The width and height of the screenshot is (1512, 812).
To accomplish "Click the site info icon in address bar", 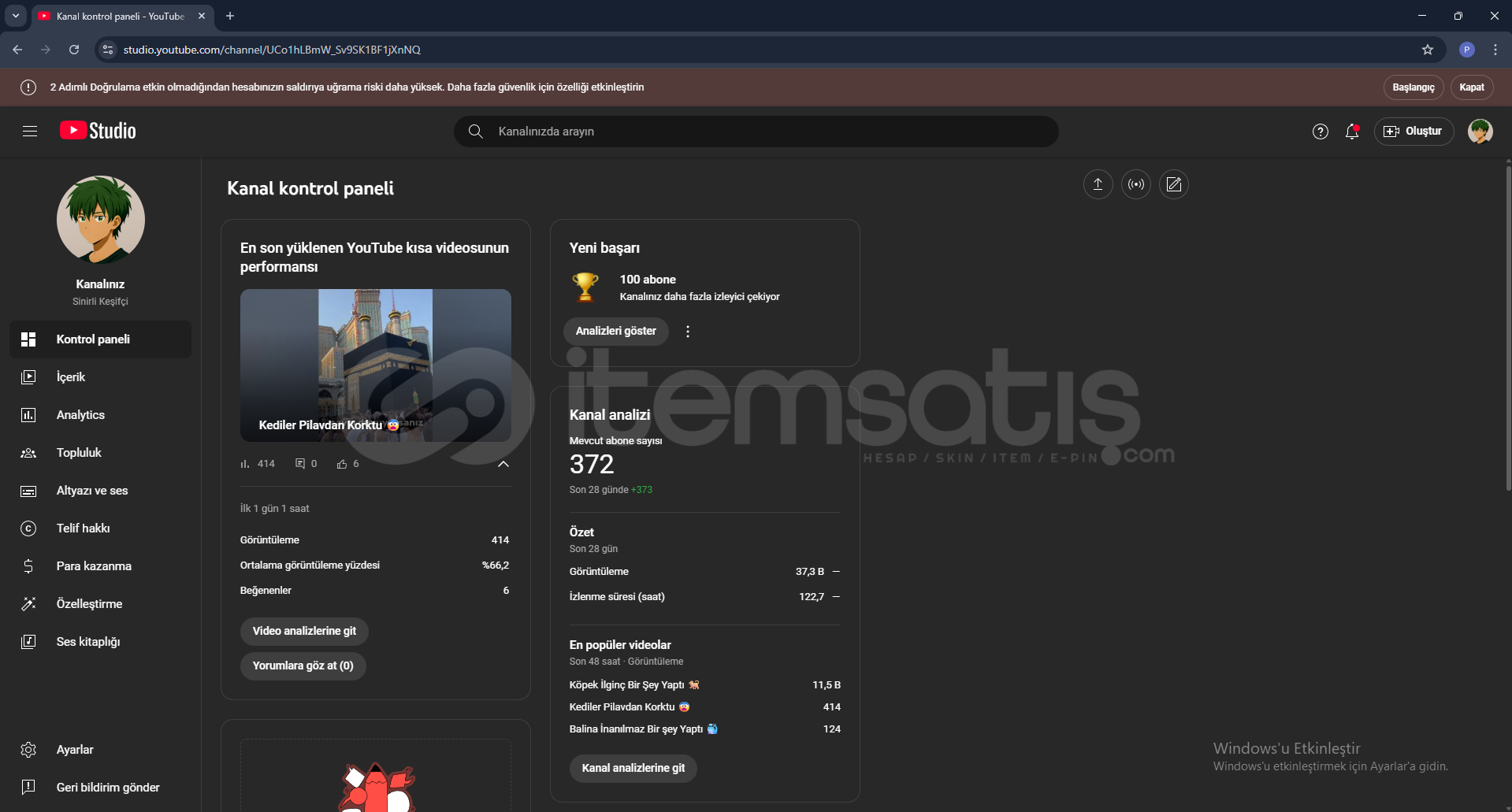I will coord(108,50).
